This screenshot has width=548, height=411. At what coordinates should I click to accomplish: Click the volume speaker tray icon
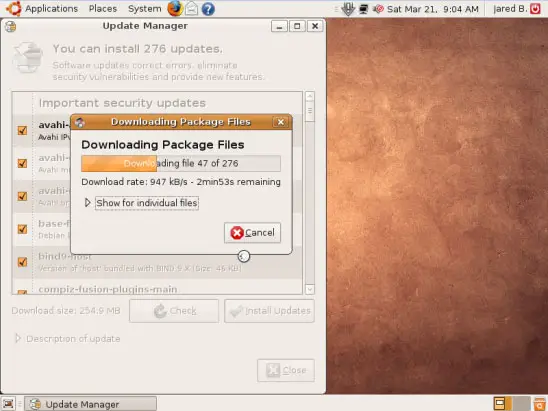coord(378,9)
